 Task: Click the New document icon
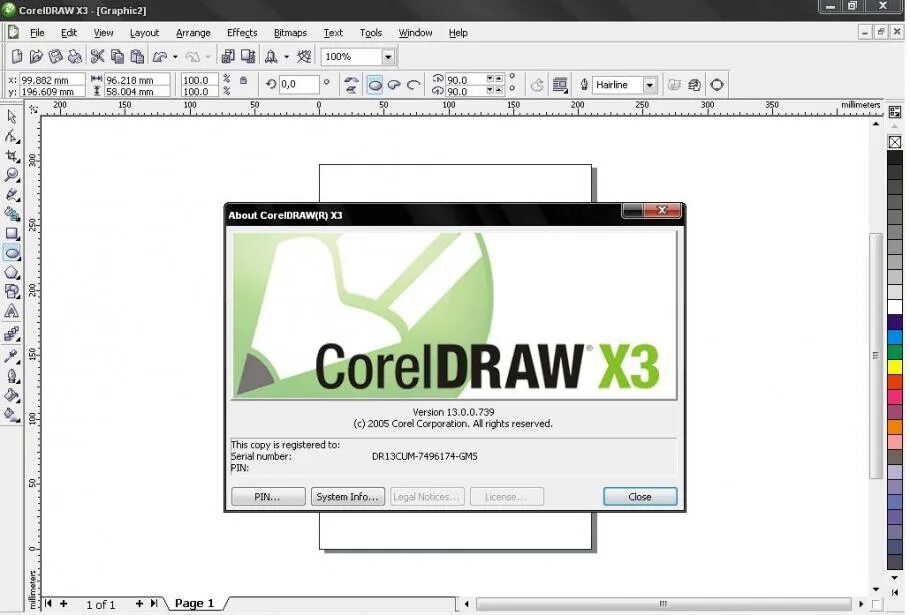[17, 56]
